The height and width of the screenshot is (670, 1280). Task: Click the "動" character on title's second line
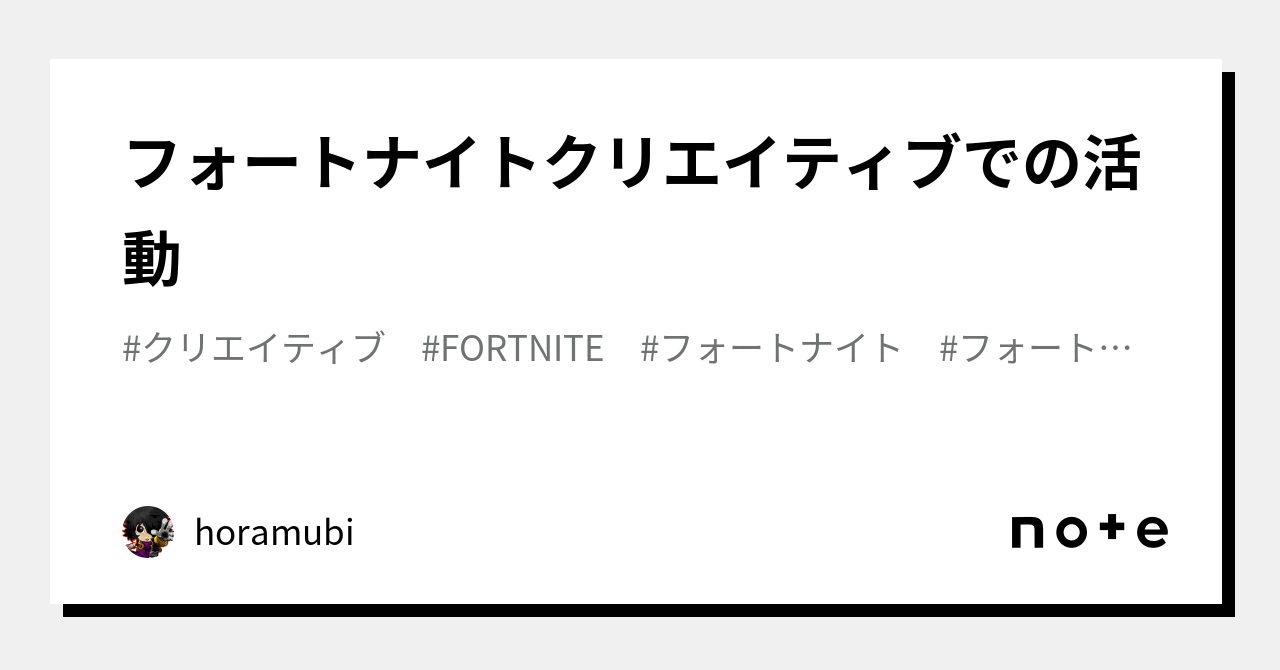152,259
